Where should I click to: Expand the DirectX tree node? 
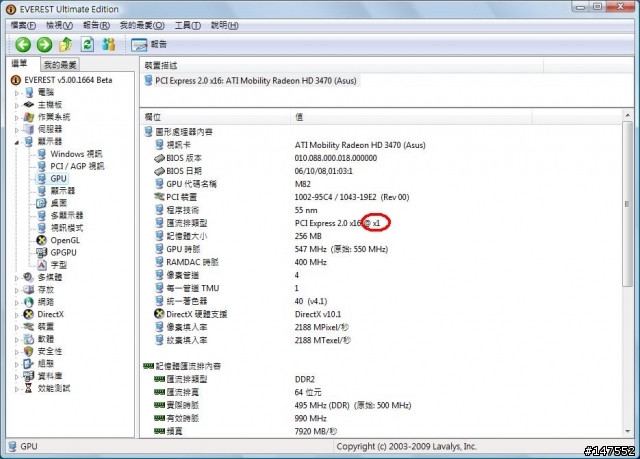(17, 315)
